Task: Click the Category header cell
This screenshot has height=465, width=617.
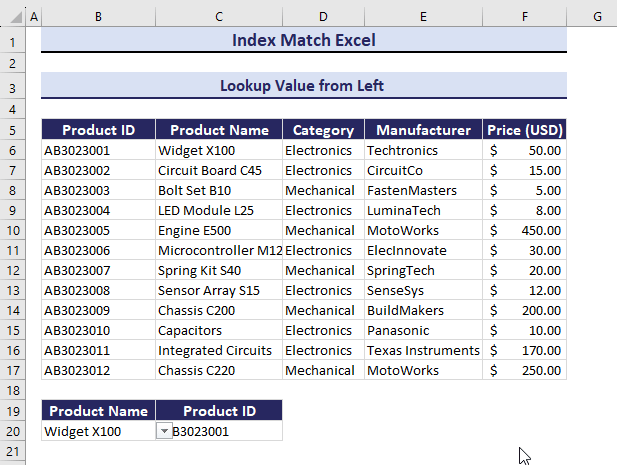Action: click(322, 130)
